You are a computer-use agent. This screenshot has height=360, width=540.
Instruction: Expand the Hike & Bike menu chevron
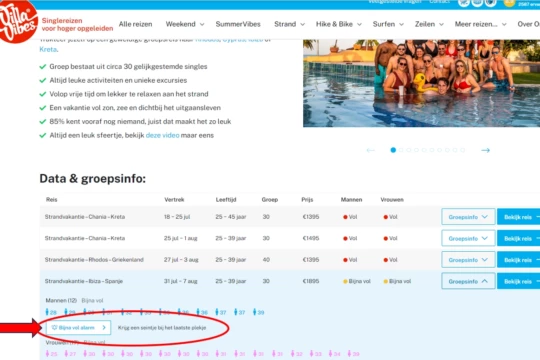[359, 24]
